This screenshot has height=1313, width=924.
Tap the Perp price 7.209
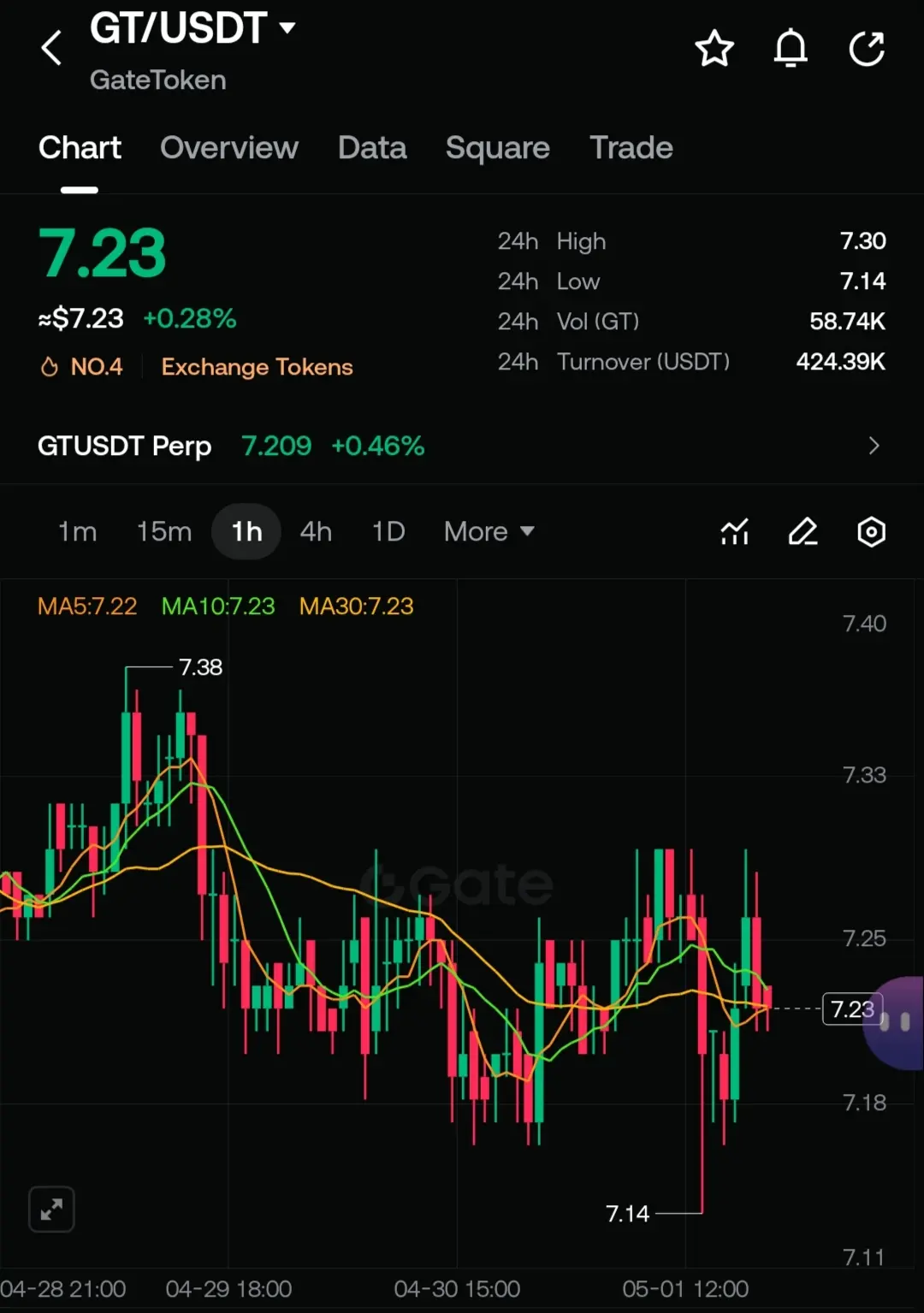click(276, 446)
